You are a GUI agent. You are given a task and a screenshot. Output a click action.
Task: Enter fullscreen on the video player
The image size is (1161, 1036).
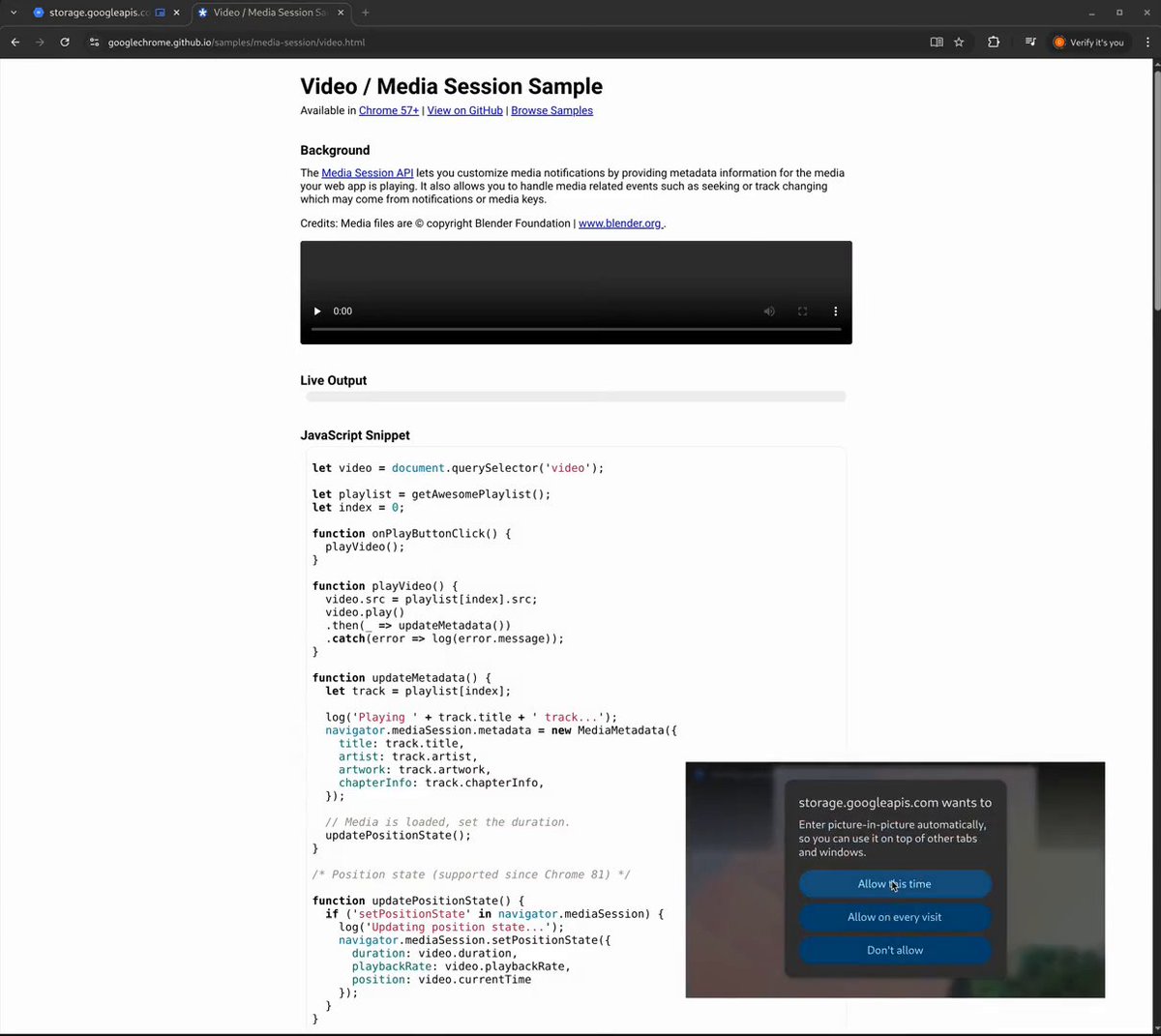(802, 311)
